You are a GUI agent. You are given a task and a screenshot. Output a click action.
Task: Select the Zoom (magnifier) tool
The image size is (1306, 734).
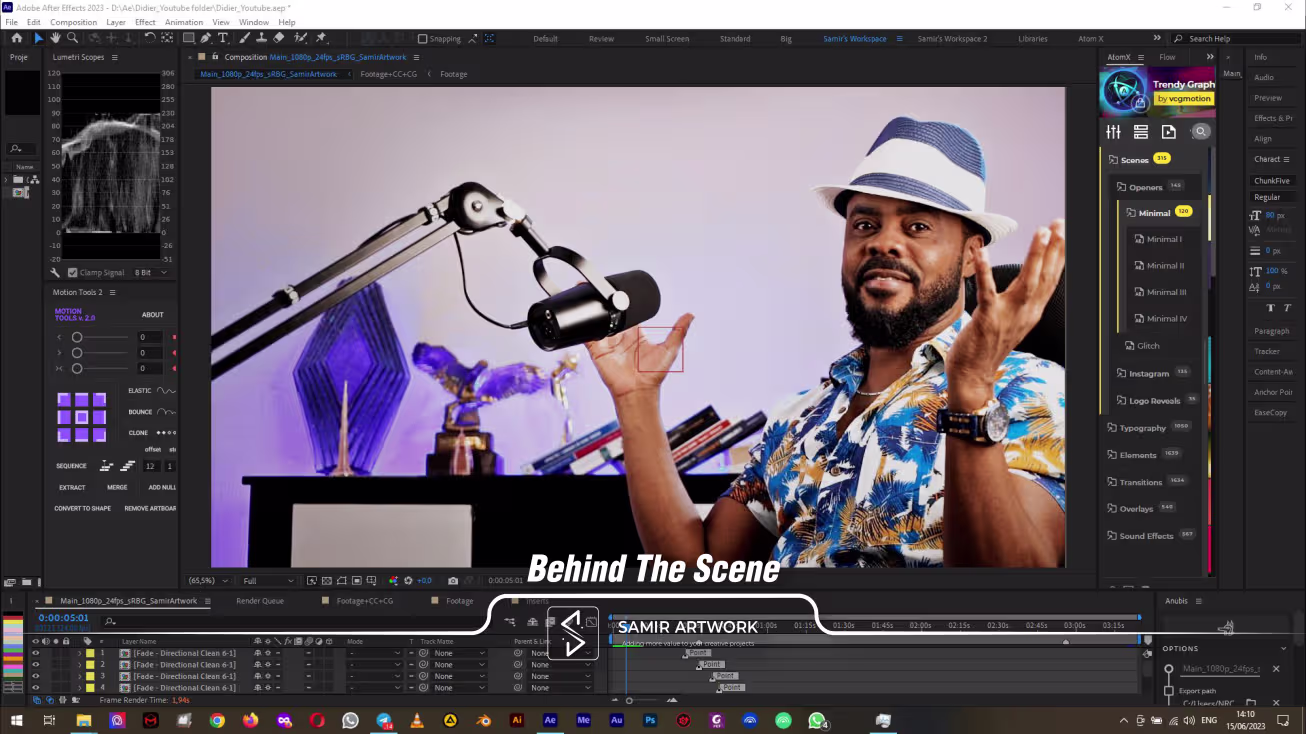point(72,38)
